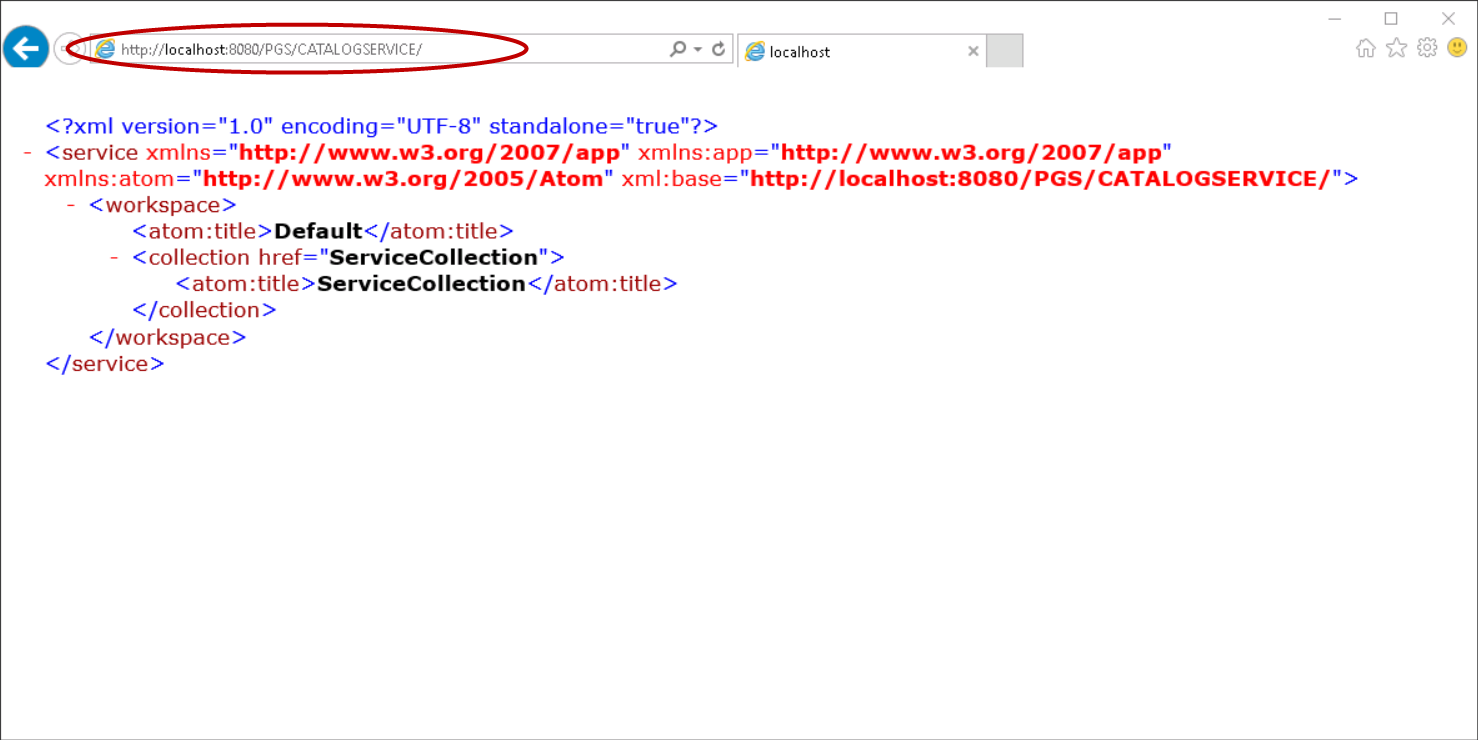Image resolution: width=1478 pixels, height=740 pixels.
Task: Switch to the localhost tab
Action: click(x=850, y=51)
